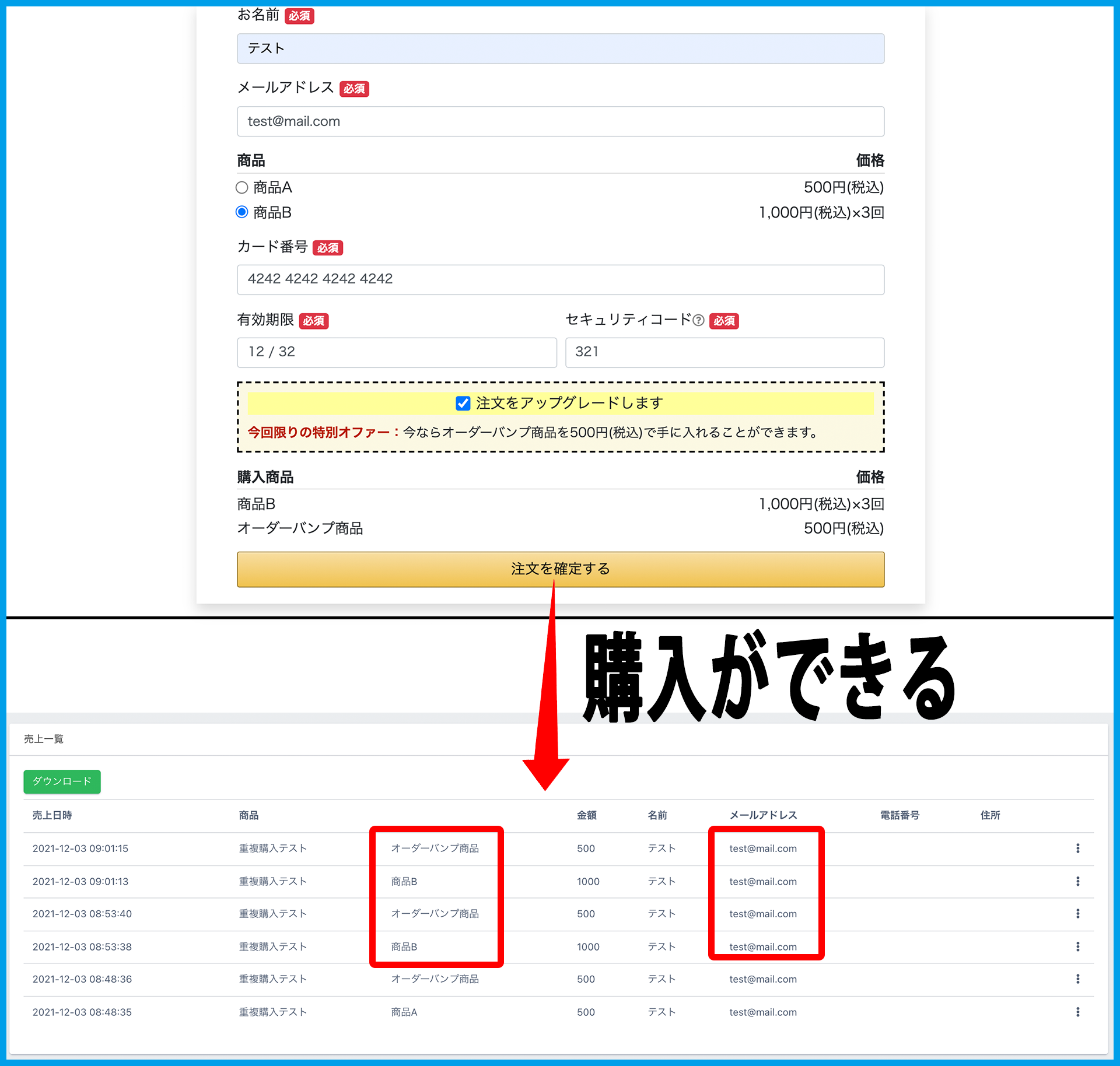Click 注文を確定する order button
This screenshot has width=1120, height=1066.
[x=560, y=569]
